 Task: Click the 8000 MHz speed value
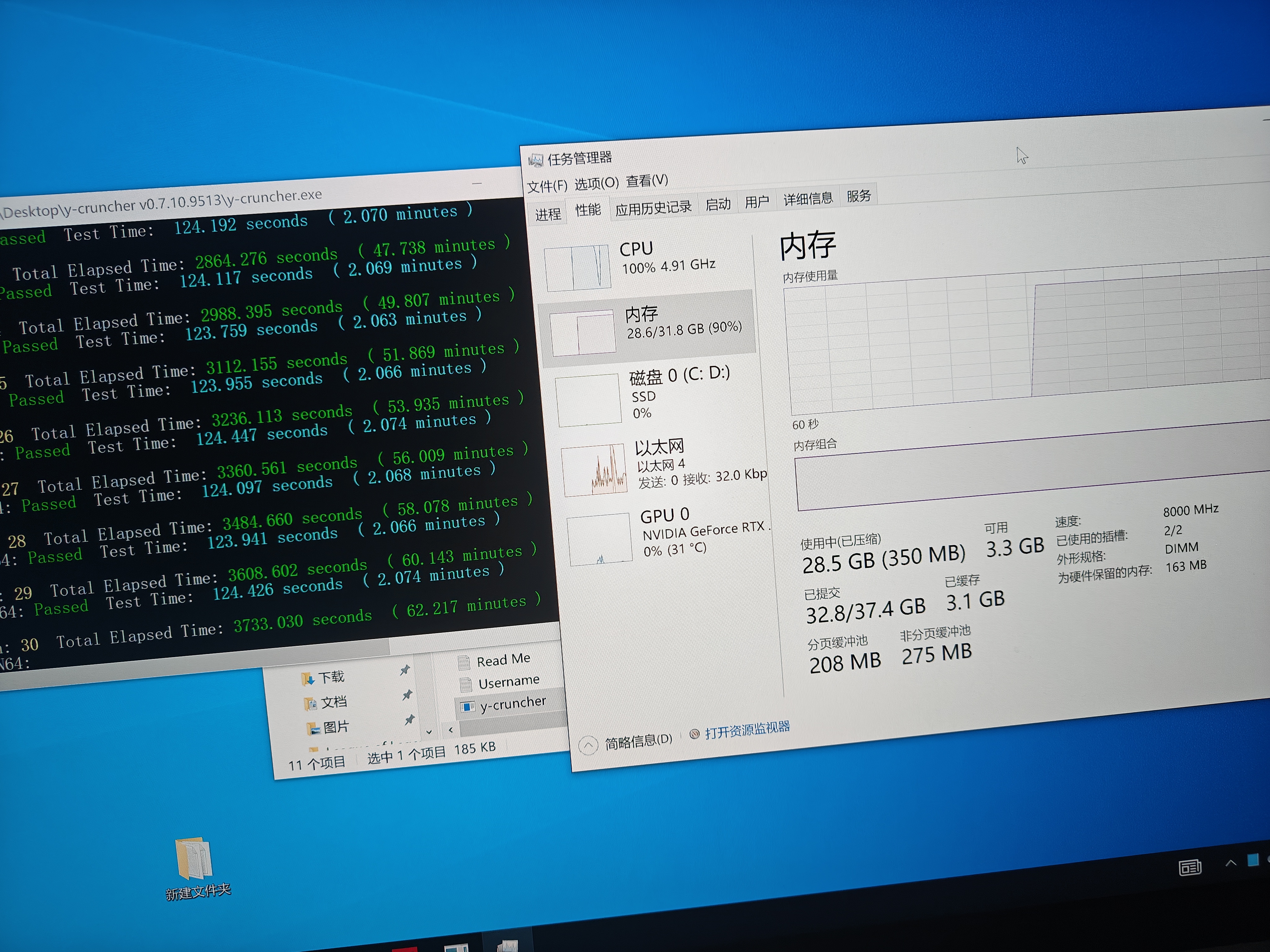(1191, 510)
